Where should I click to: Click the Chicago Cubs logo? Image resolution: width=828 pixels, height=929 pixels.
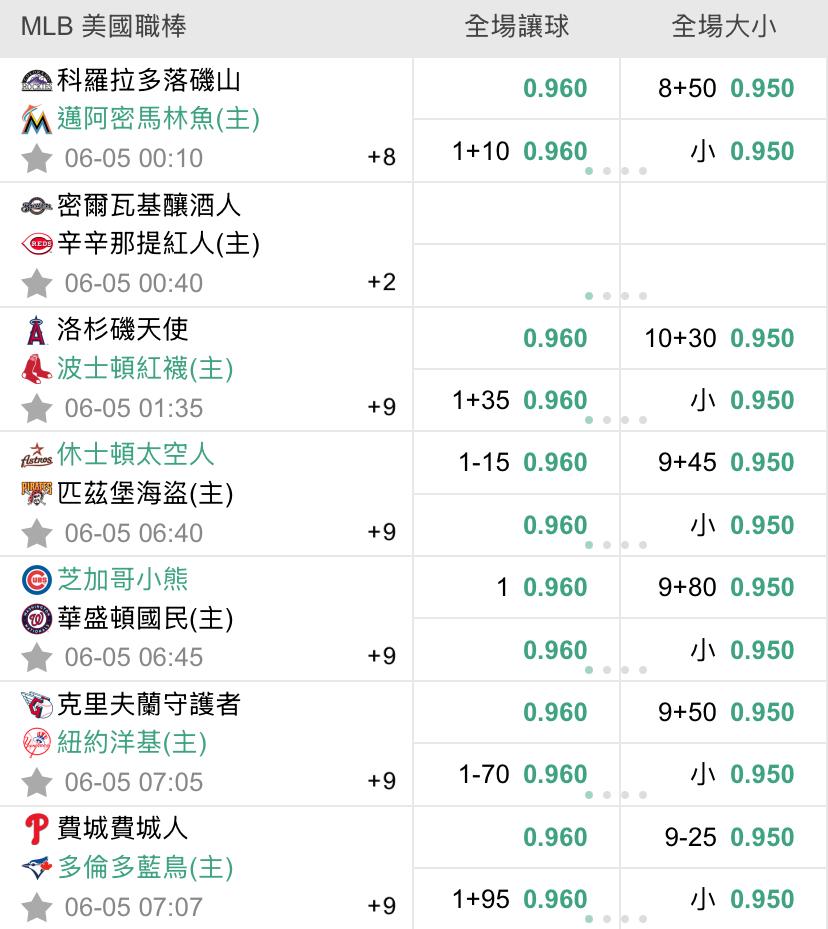click(x=37, y=579)
